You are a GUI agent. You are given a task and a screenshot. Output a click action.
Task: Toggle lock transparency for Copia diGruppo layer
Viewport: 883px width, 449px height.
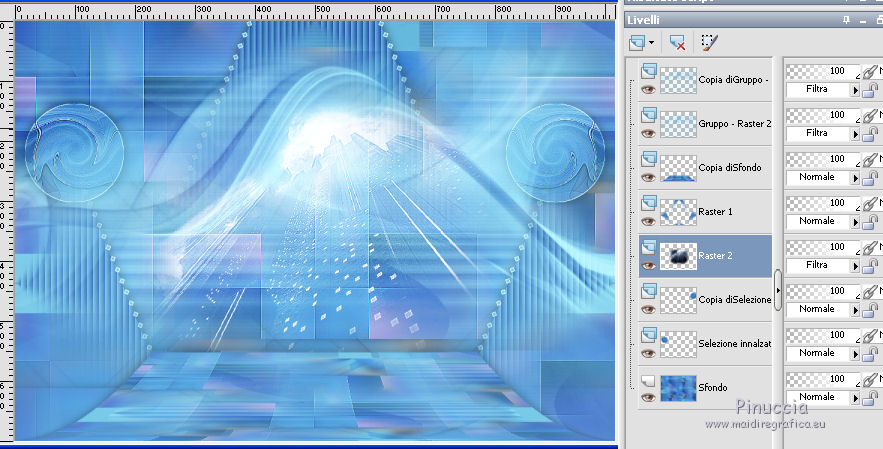(871, 90)
